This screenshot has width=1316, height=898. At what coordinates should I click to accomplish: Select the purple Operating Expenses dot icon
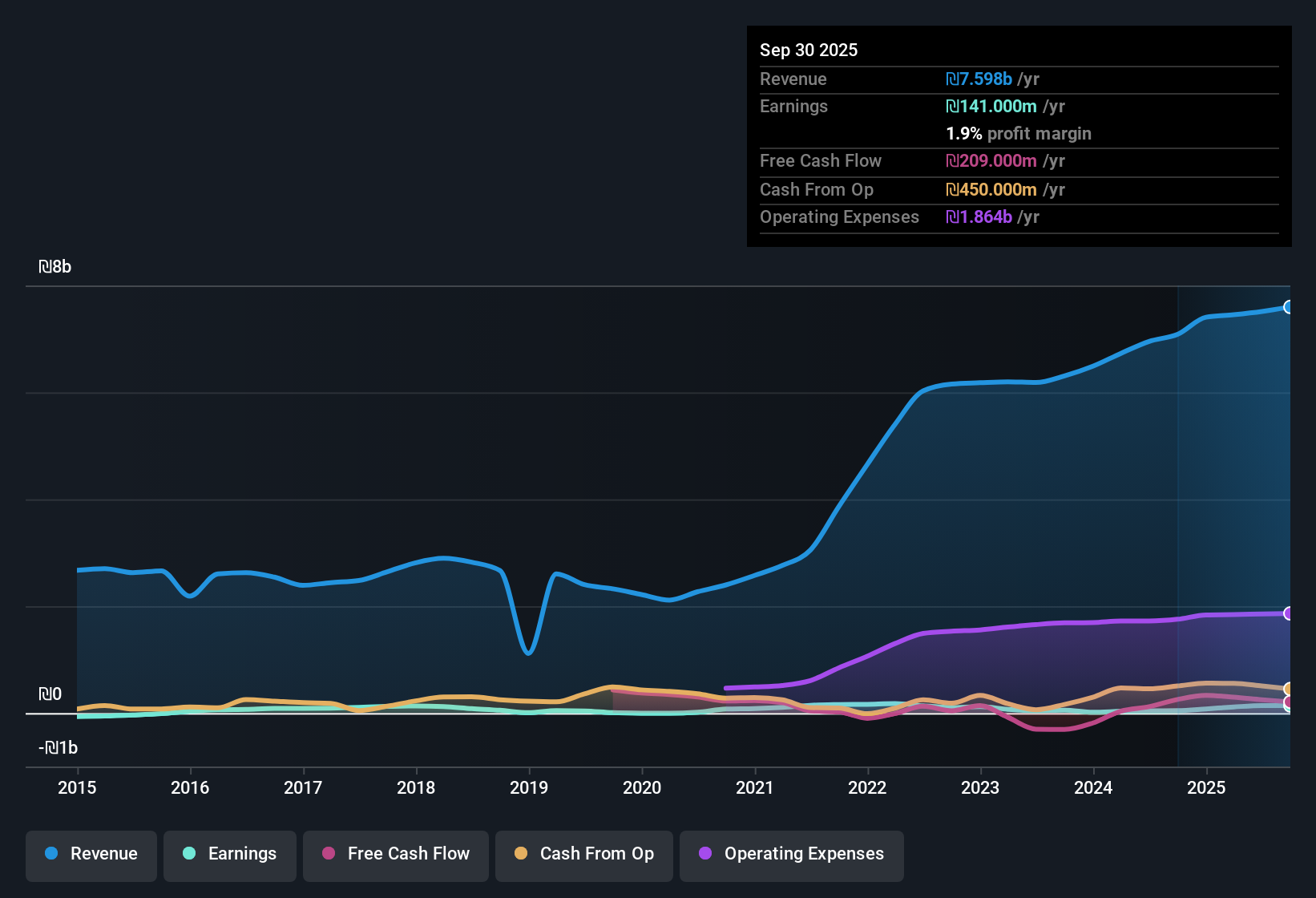click(x=705, y=854)
